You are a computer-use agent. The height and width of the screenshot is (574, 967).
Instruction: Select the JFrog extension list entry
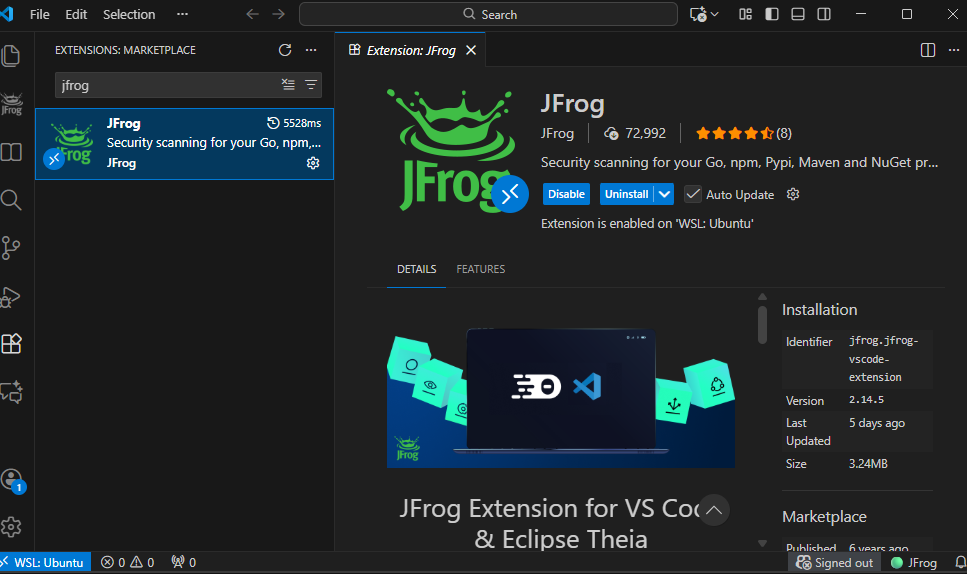click(x=184, y=144)
